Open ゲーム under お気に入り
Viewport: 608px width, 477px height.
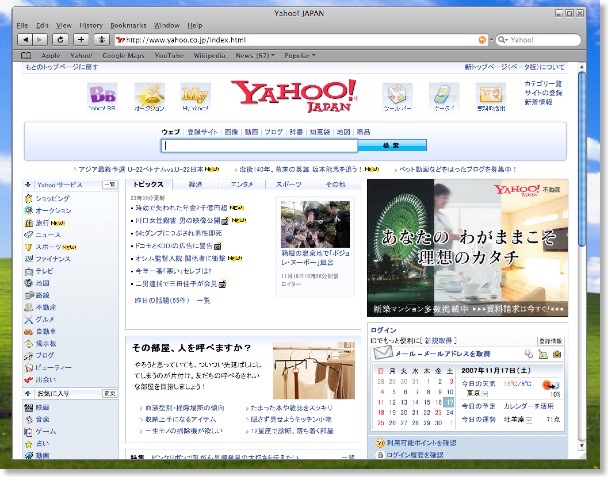coord(45,431)
